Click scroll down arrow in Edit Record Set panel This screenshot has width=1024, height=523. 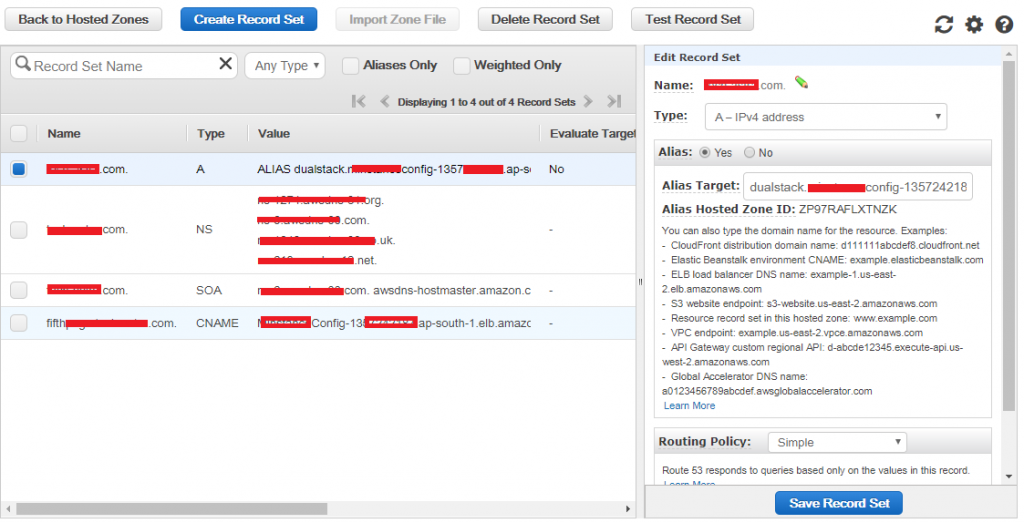[x=1010, y=477]
